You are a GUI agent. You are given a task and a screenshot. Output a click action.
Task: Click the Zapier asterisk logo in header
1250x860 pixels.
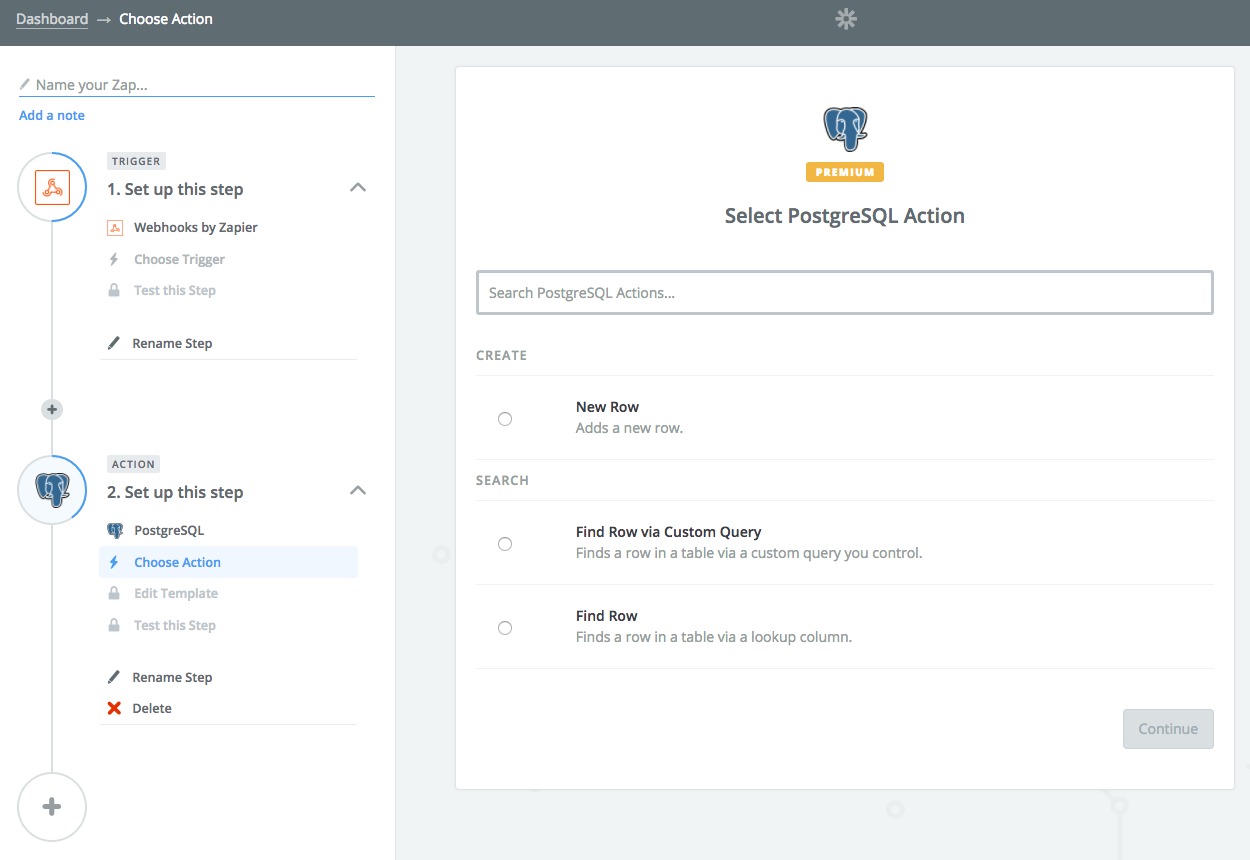[x=846, y=19]
